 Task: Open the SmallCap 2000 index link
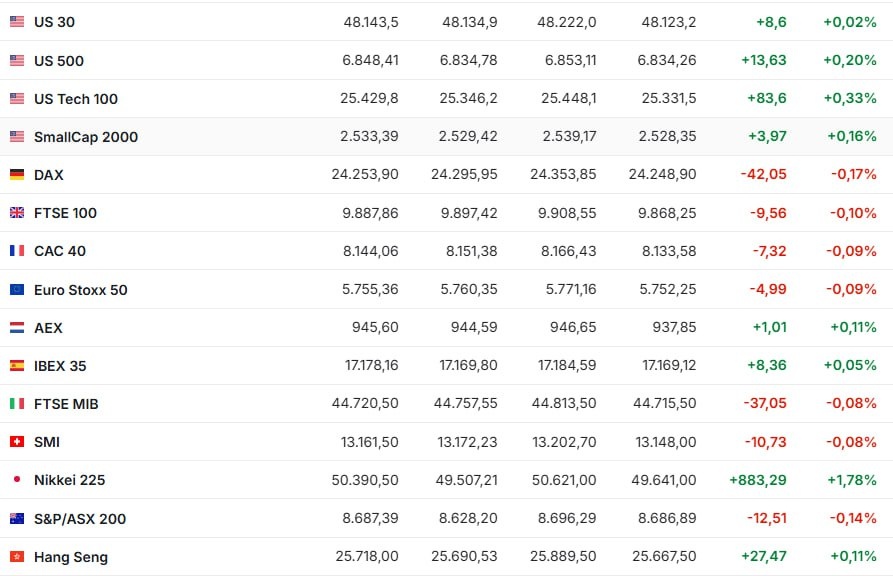coord(86,137)
